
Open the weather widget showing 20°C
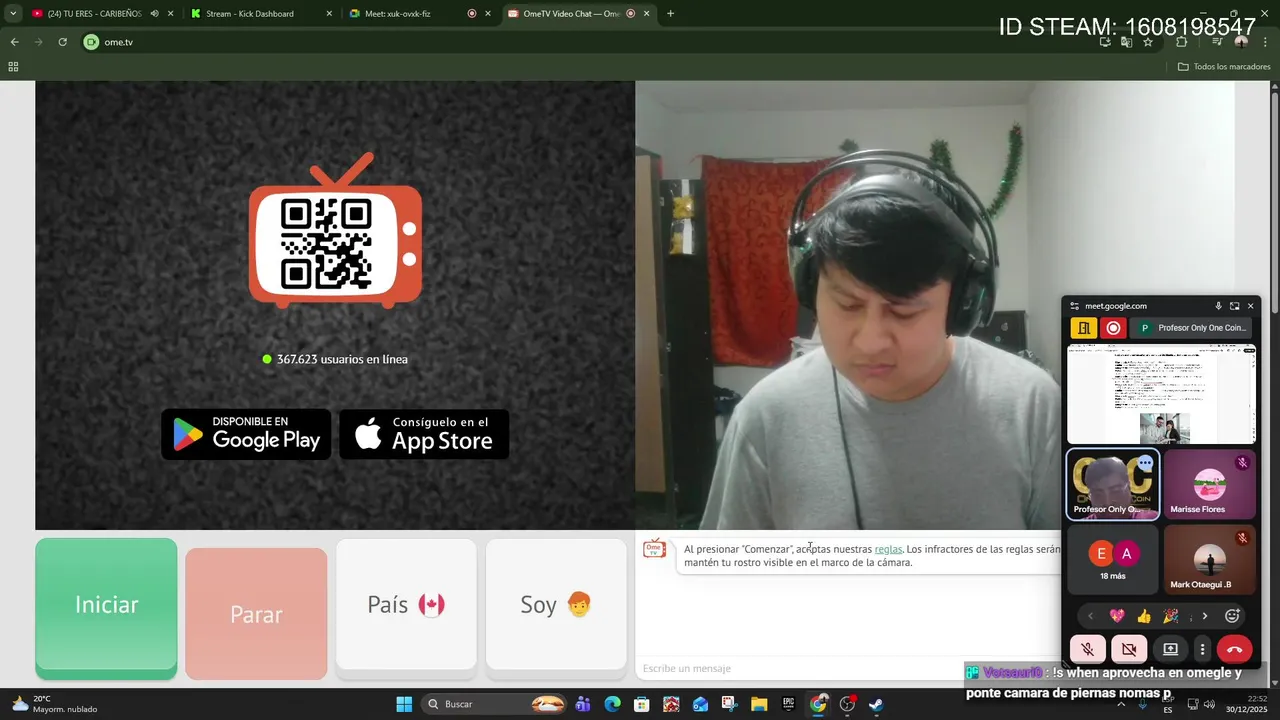55,704
